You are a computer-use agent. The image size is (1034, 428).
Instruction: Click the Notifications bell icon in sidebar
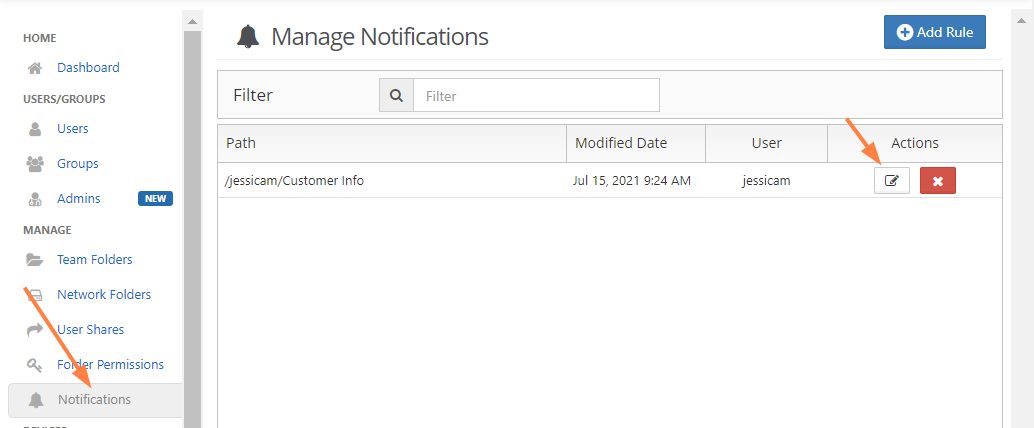click(x=36, y=400)
